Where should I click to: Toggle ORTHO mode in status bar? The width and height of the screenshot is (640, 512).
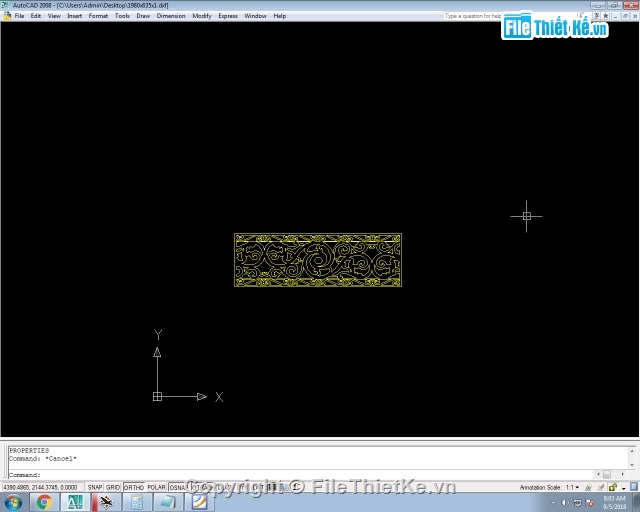tap(134, 487)
